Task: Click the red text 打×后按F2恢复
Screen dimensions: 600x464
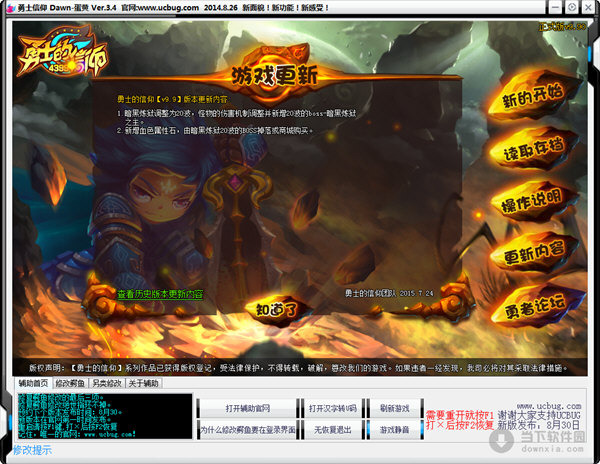Action: pyautogui.click(x=460, y=425)
